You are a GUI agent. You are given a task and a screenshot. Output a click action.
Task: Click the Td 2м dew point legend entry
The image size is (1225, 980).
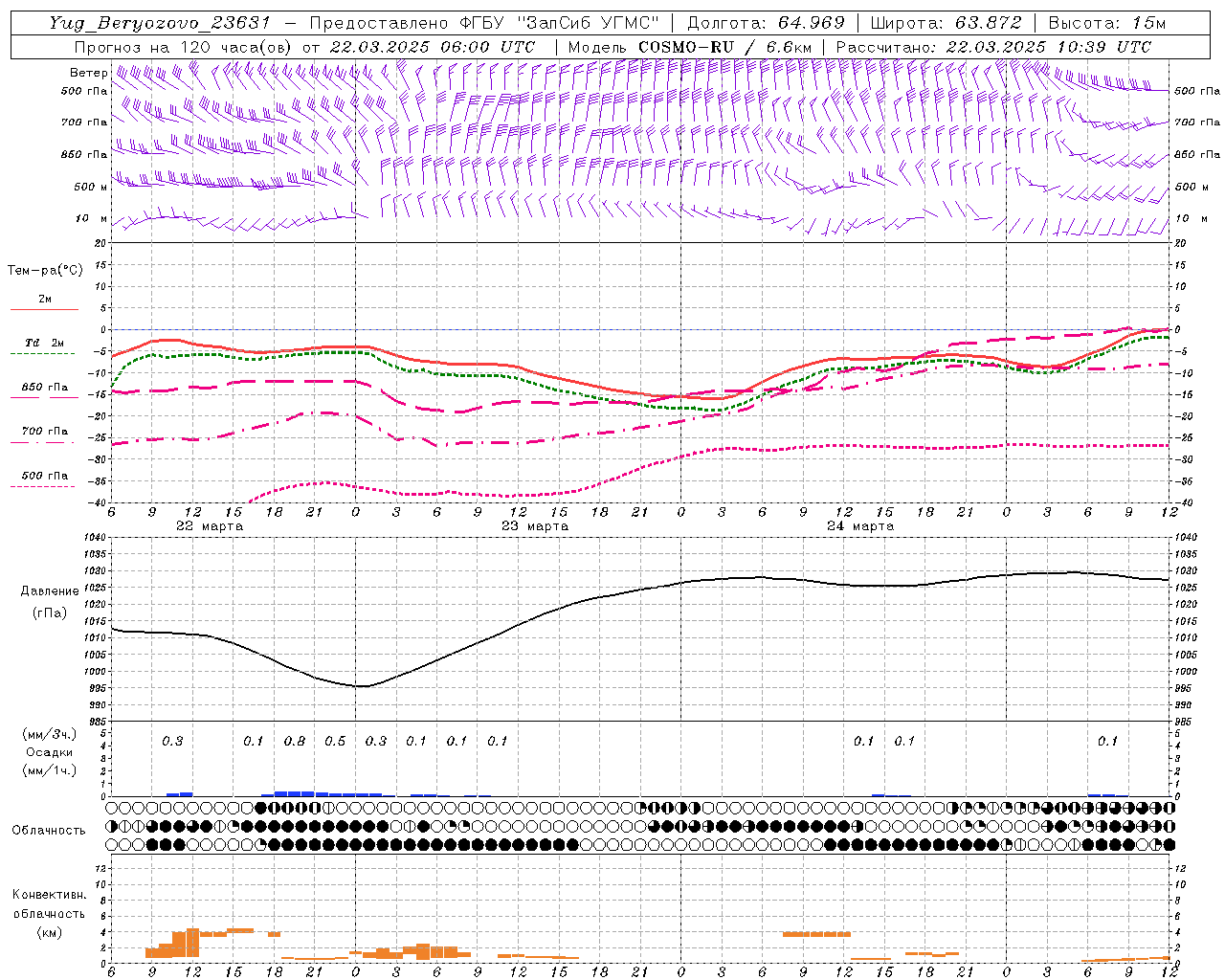(45, 343)
